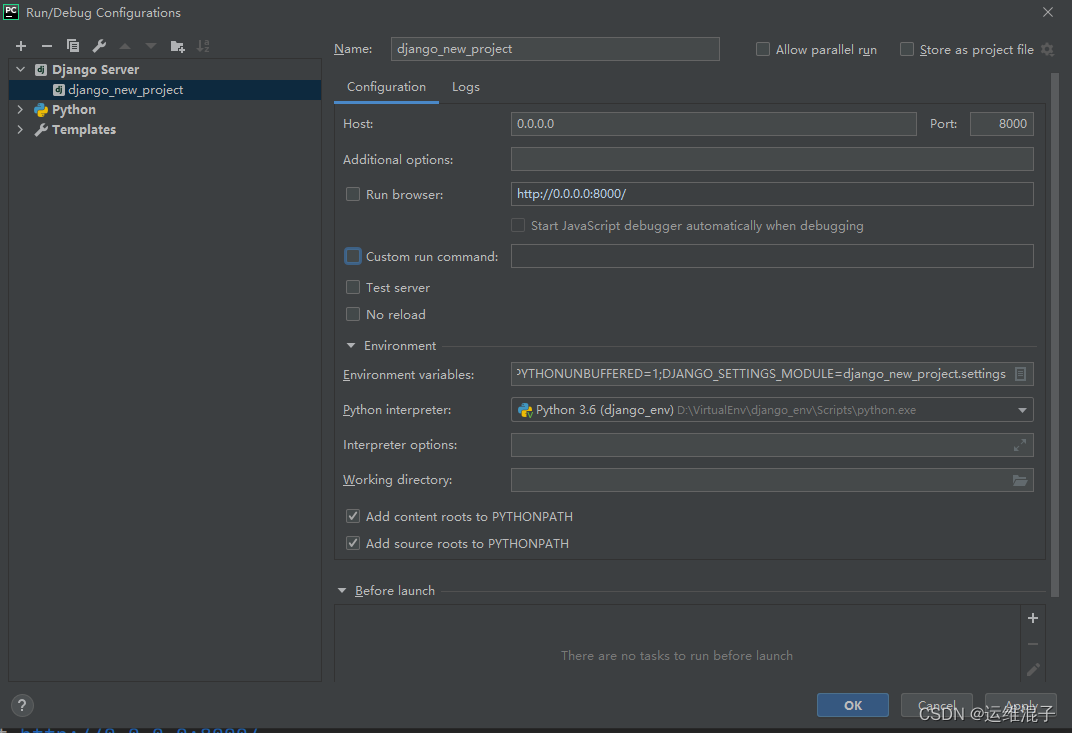Click the Custom run command field
This screenshot has width=1072, height=733.
pos(772,256)
